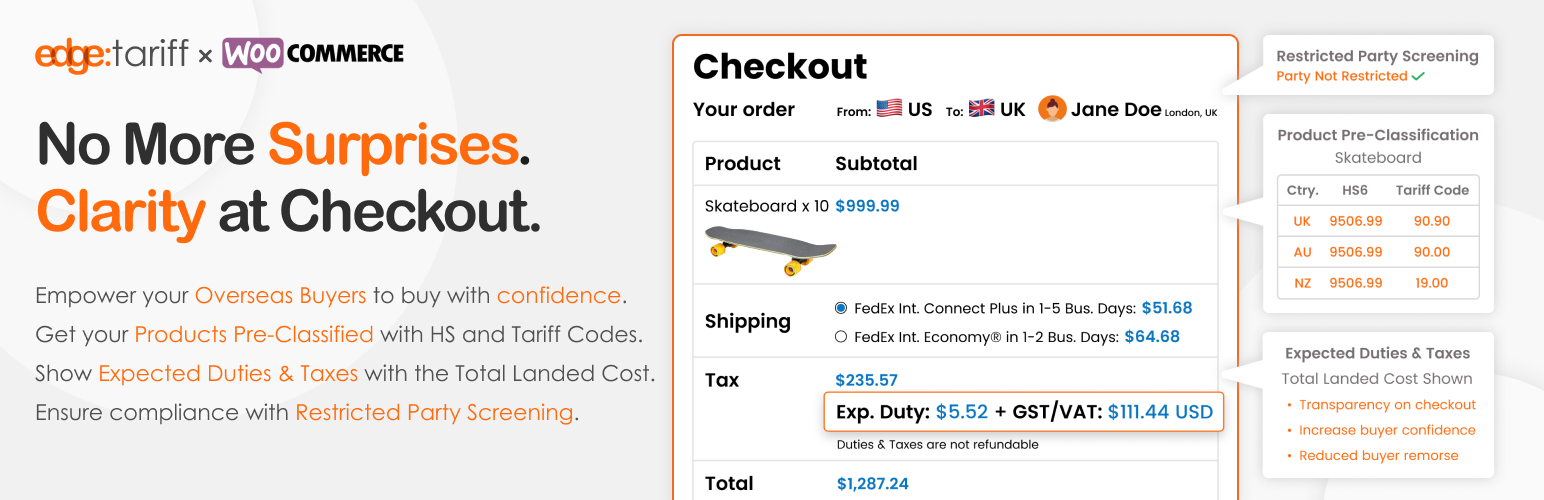Screen dimensions: 1544x500
Task: Click the $1,287.24 total amount
Action: [872, 484]
